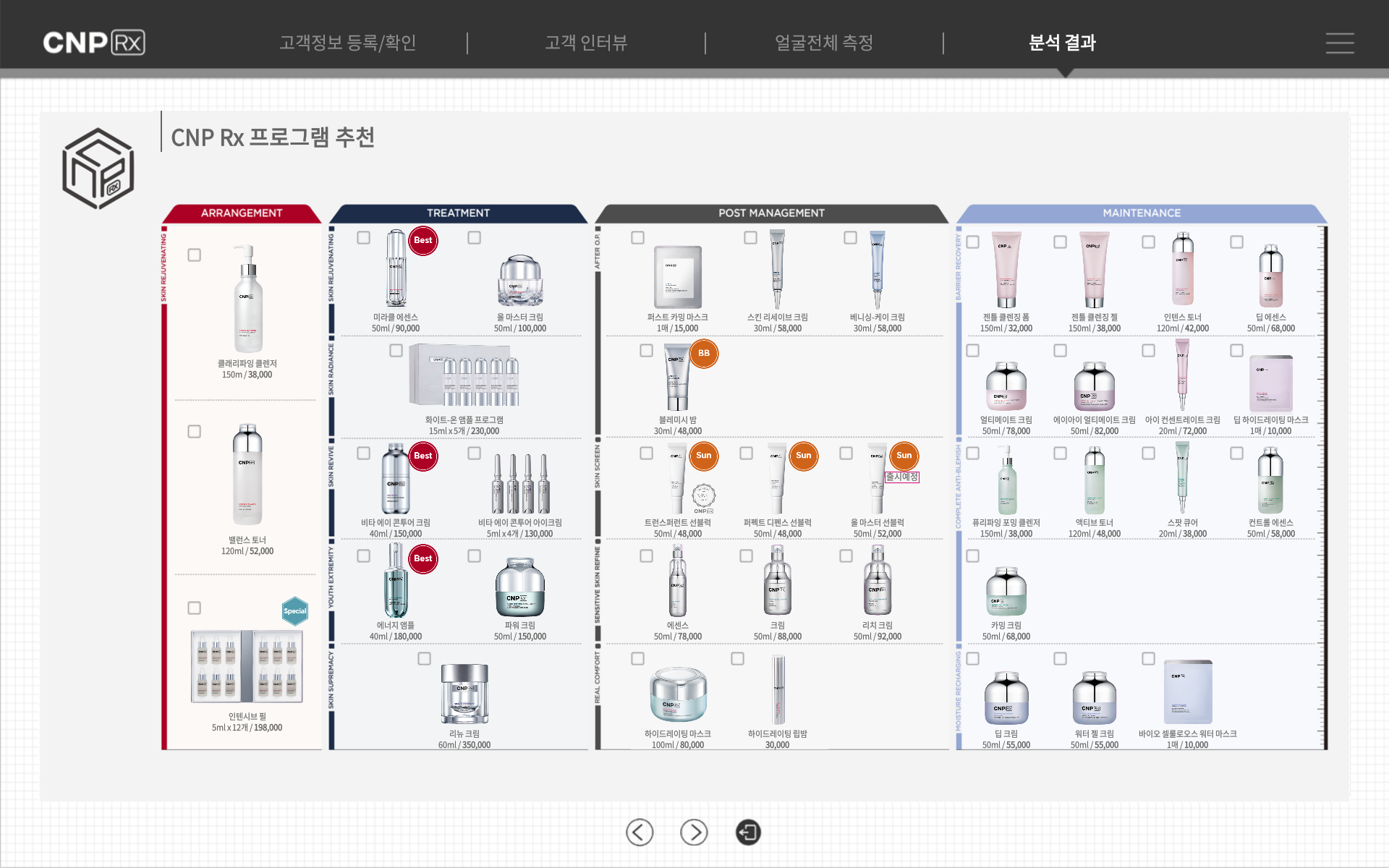The height and width of the screenshot is (868, 1389).
Task: Click the 인텐시브 필 product image
Action: coord(247,666)
